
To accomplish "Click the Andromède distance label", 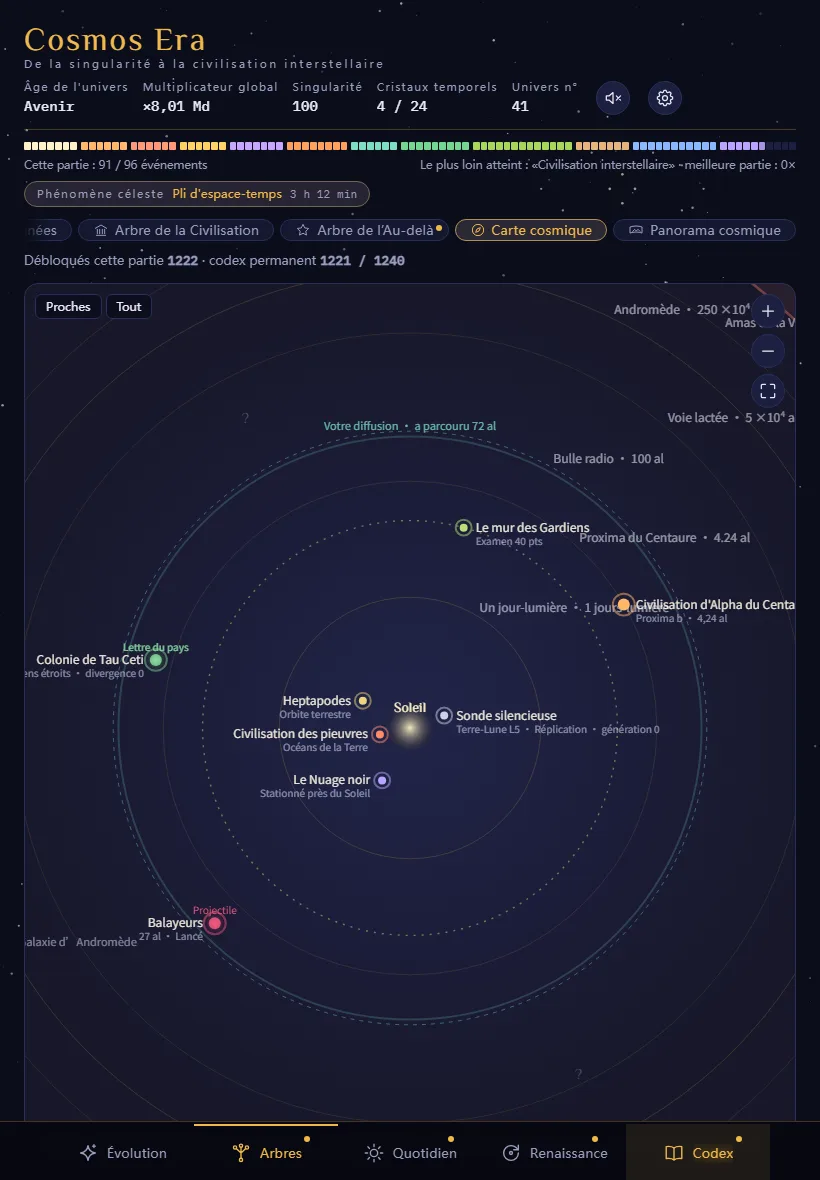I will click(x=682, y=310).
